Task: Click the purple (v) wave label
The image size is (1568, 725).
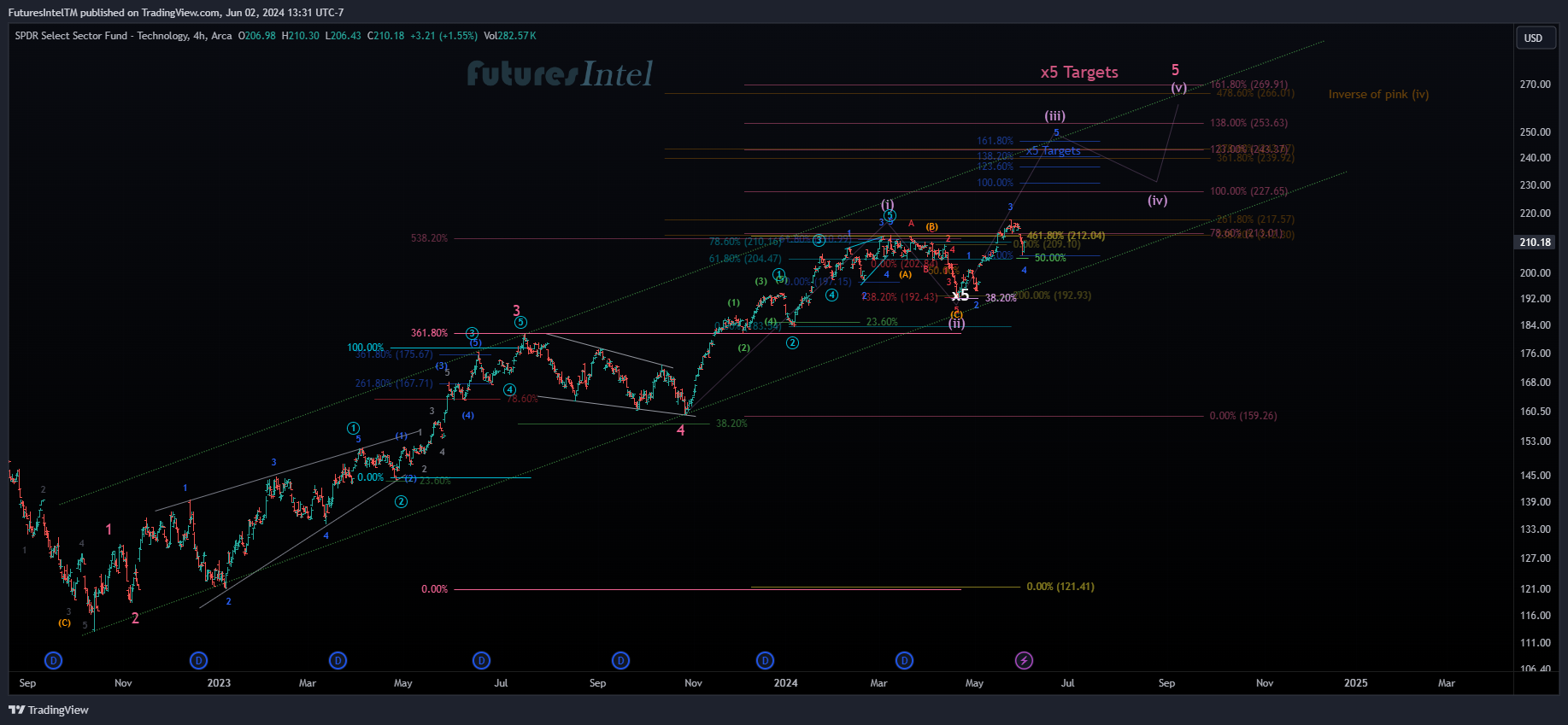Action: [x=1178, y=87]
